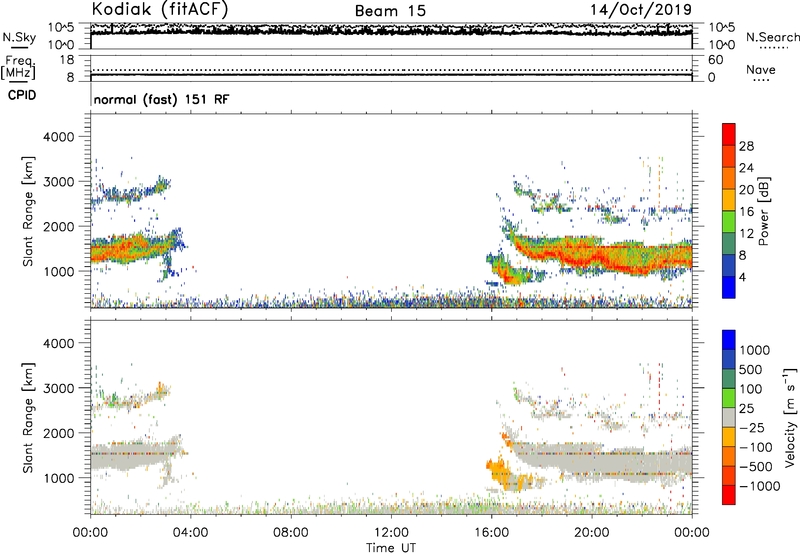Click the '16:00' time tick label
The image size is (800, 554).
pyautogui.click(x=491, y=533)
